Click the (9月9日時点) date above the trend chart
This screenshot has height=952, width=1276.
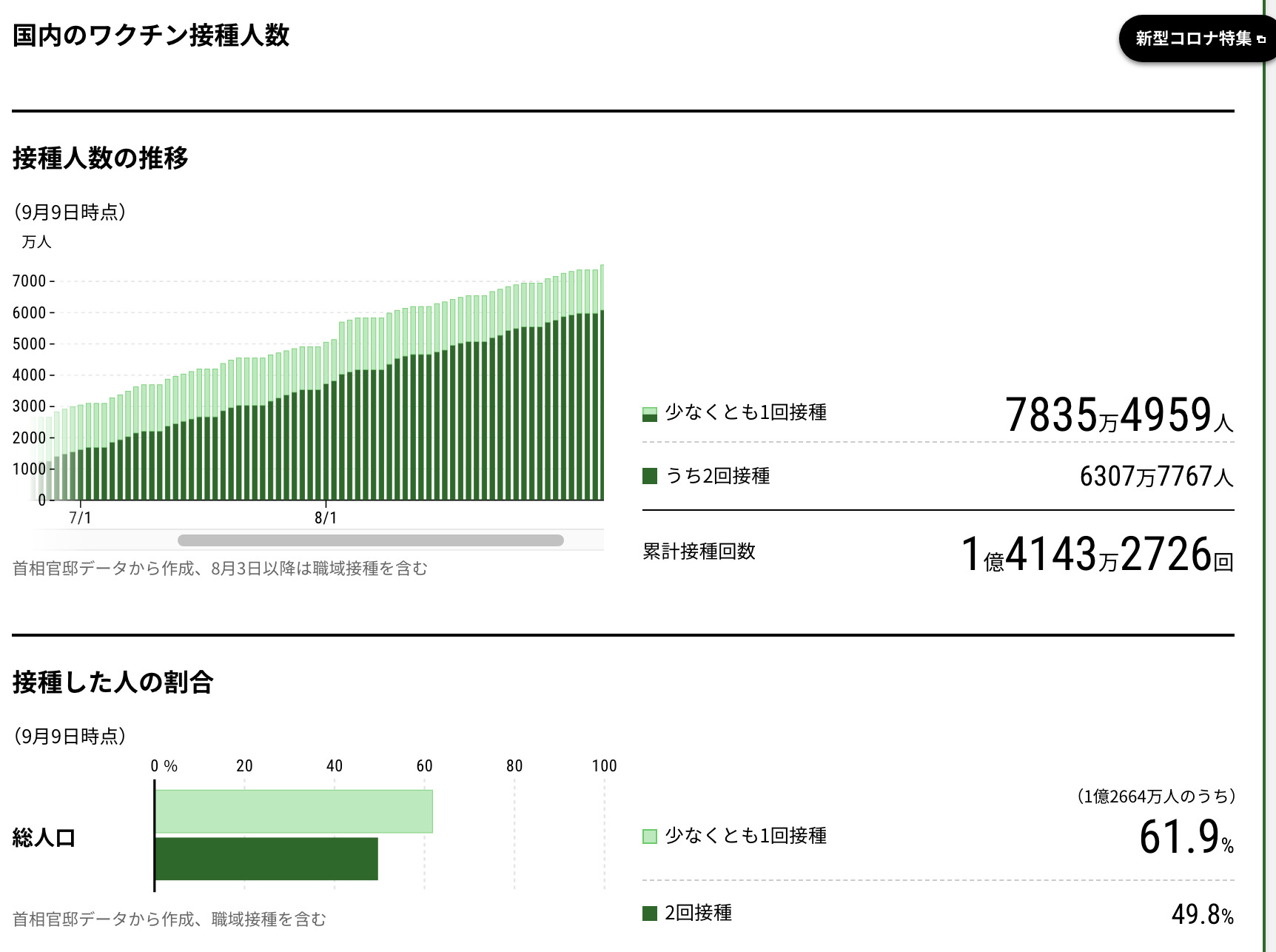[x=70, y=212]
